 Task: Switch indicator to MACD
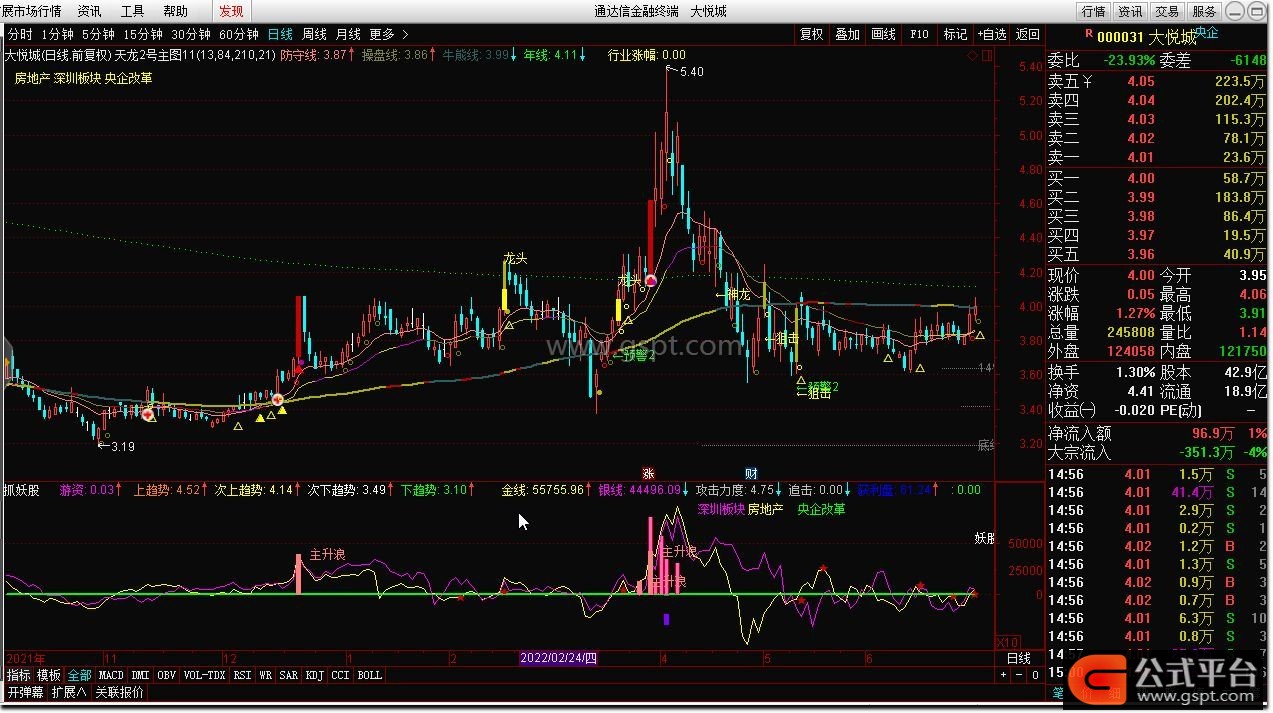click(111, 675)
